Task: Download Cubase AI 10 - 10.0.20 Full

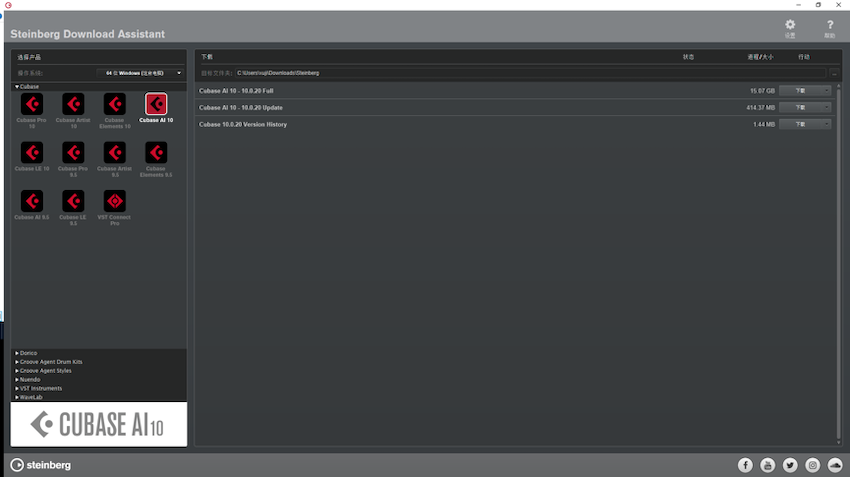Action: coord(805,90)
